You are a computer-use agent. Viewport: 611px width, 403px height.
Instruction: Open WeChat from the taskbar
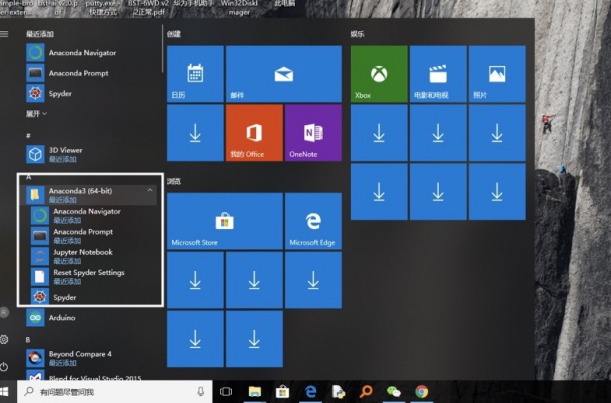(x=394, y=391)
